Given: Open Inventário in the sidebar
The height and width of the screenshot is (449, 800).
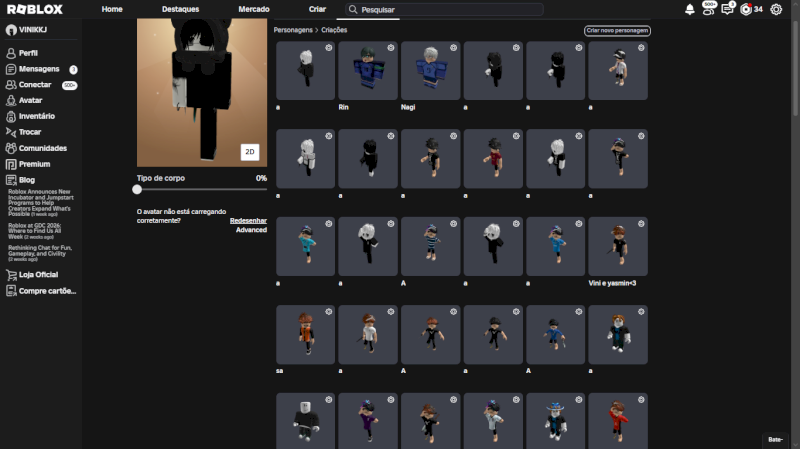Looking at the screenshot, I should [x=36, y=116].
